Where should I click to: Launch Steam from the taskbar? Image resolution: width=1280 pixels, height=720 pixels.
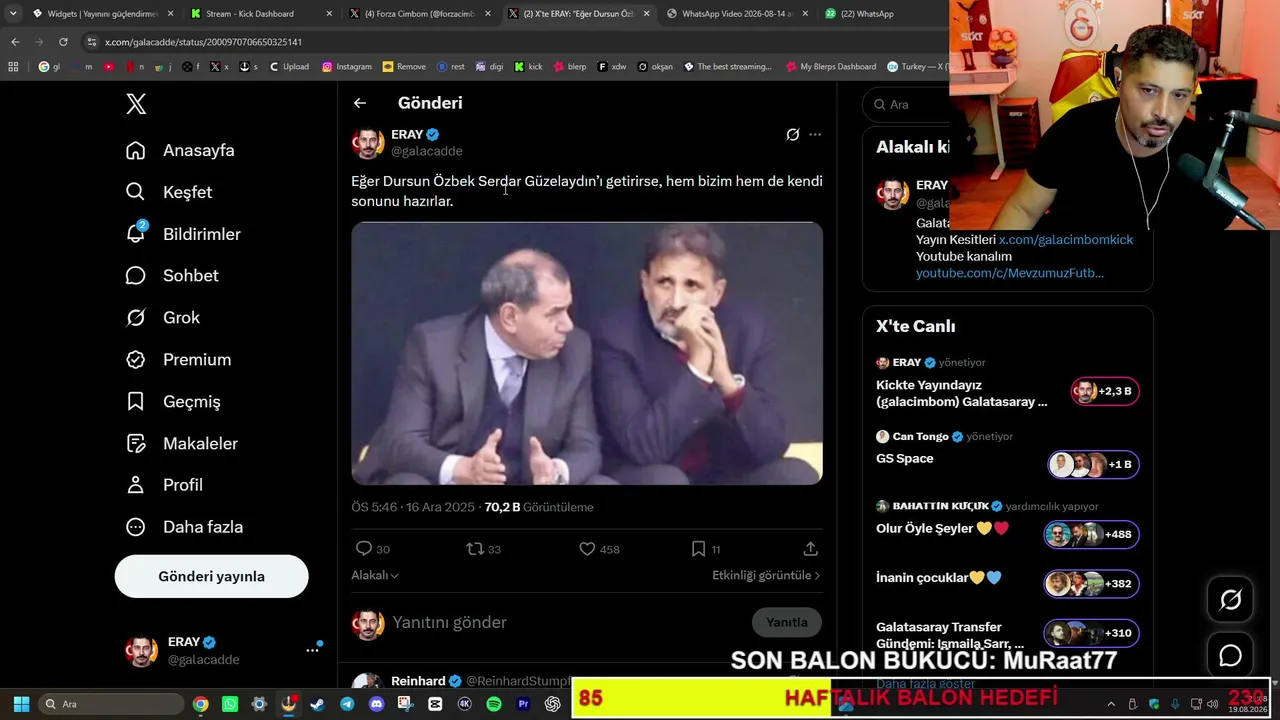318,704
